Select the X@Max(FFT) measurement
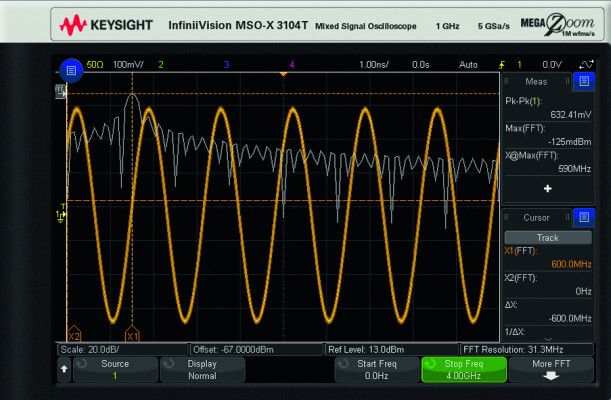Image resolution: width=611 pixels, height=400 pixels. point(548,162)
